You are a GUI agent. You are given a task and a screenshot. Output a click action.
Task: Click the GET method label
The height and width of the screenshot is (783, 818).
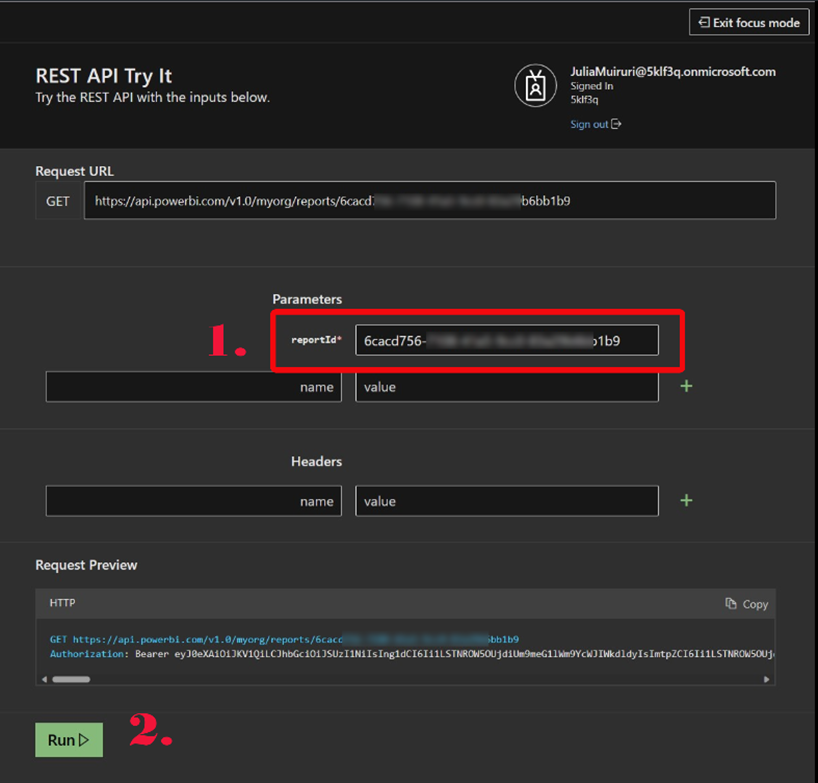pyautogui.click(x=57, y=201)
